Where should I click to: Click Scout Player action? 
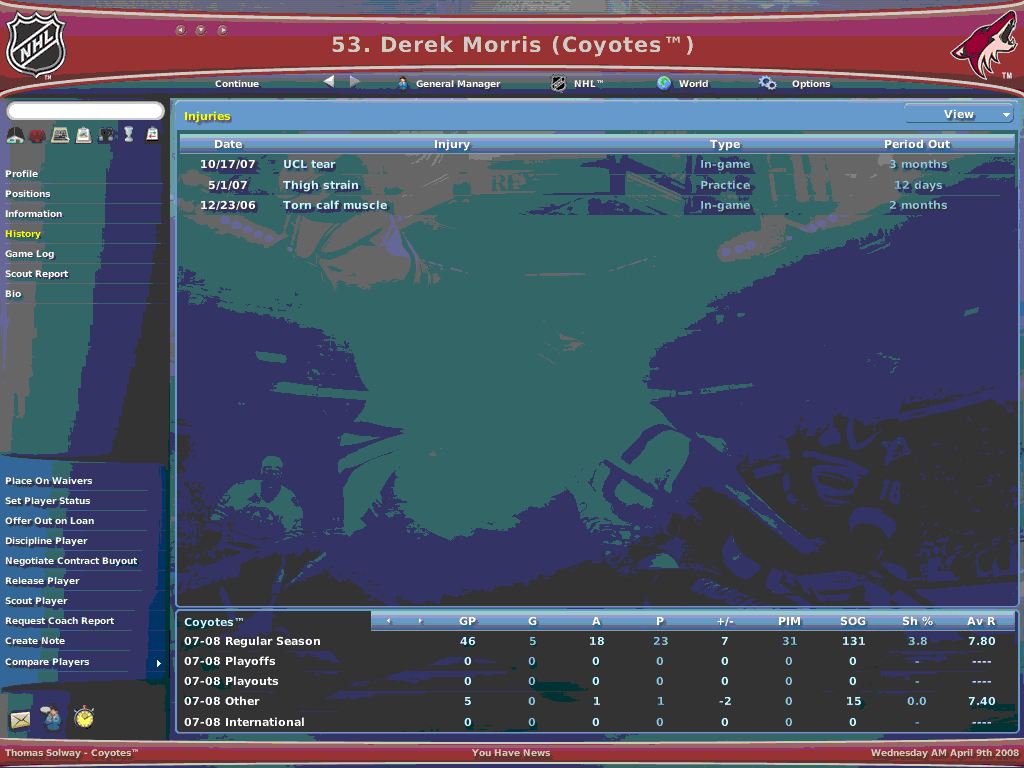[x=37, y=601]
